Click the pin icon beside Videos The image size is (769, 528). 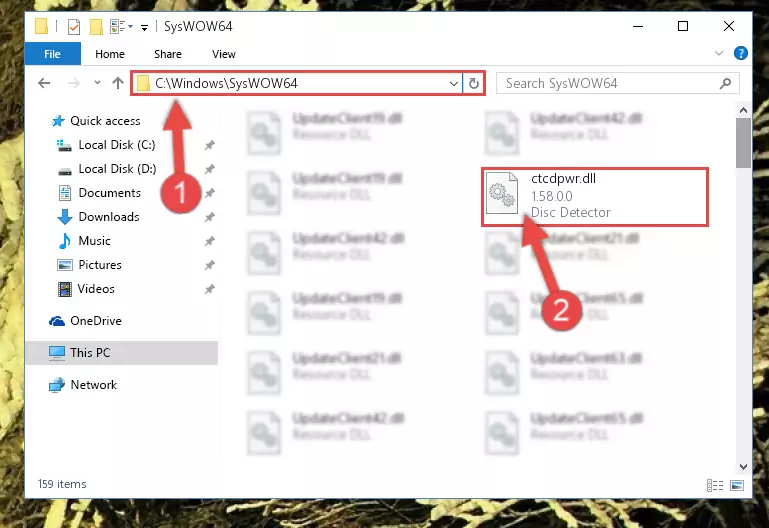pyautogui.click(x=209, y=289)
